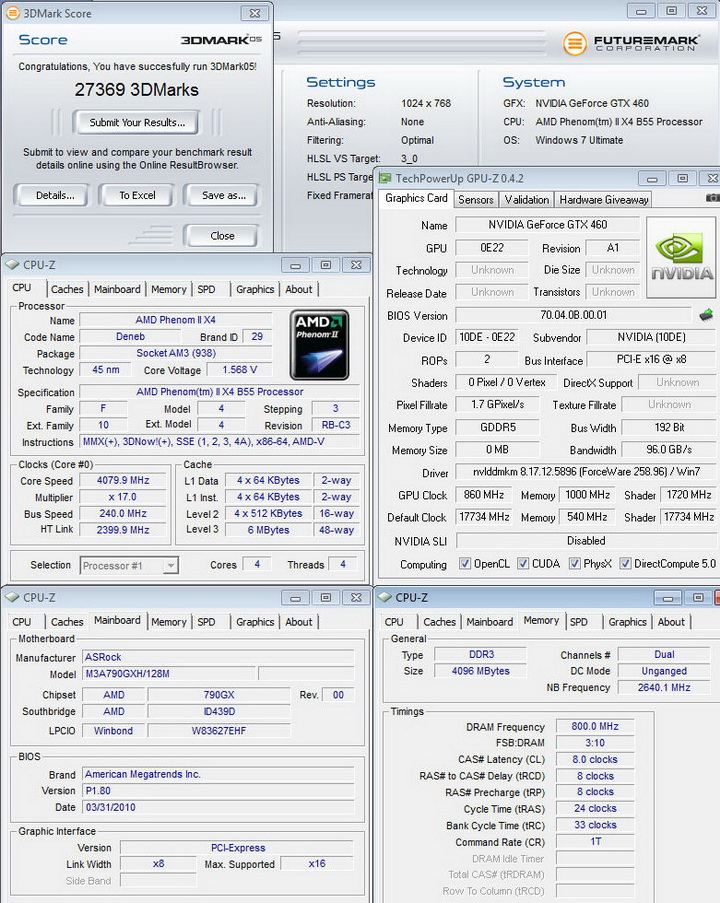Click the GPU Clock value 860 MHz
Screen dimensions: 720x903
click(483, 495)
